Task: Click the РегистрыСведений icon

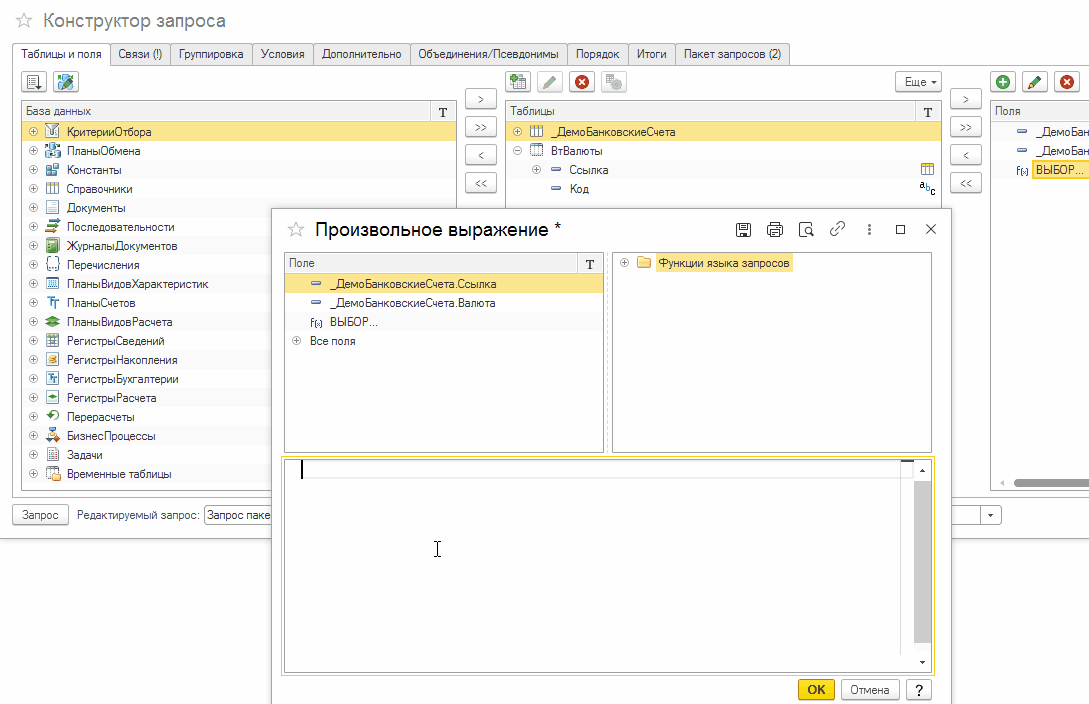Action: pyautogui.click(x=53, y=340)
